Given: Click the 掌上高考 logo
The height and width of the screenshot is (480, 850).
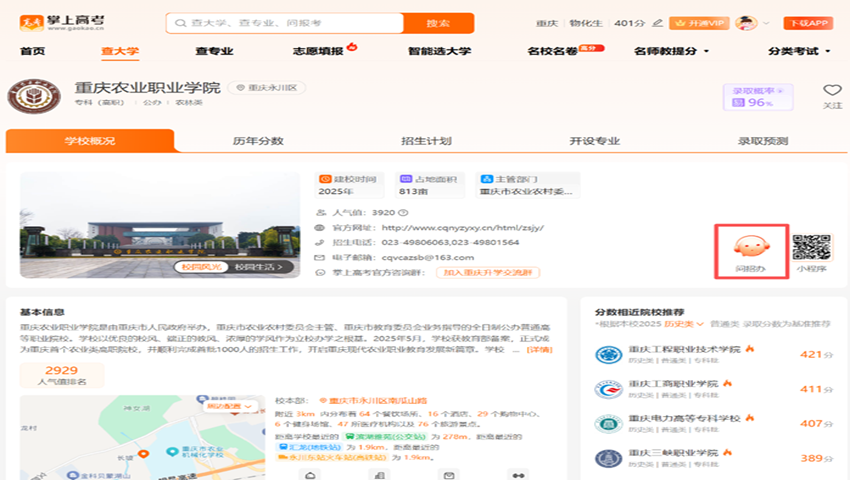Looking at the screenshot, I should click(x=61, y=22).
